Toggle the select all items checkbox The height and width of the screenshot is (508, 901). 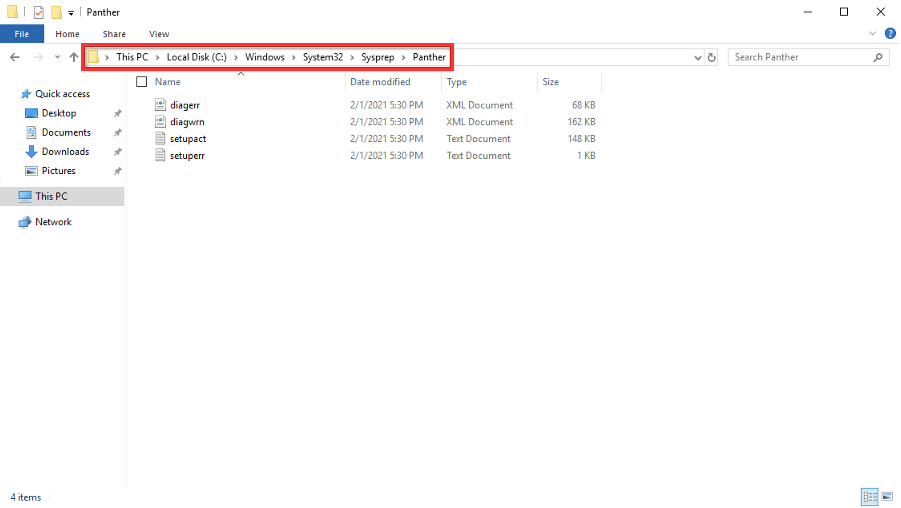click(141, 82)
